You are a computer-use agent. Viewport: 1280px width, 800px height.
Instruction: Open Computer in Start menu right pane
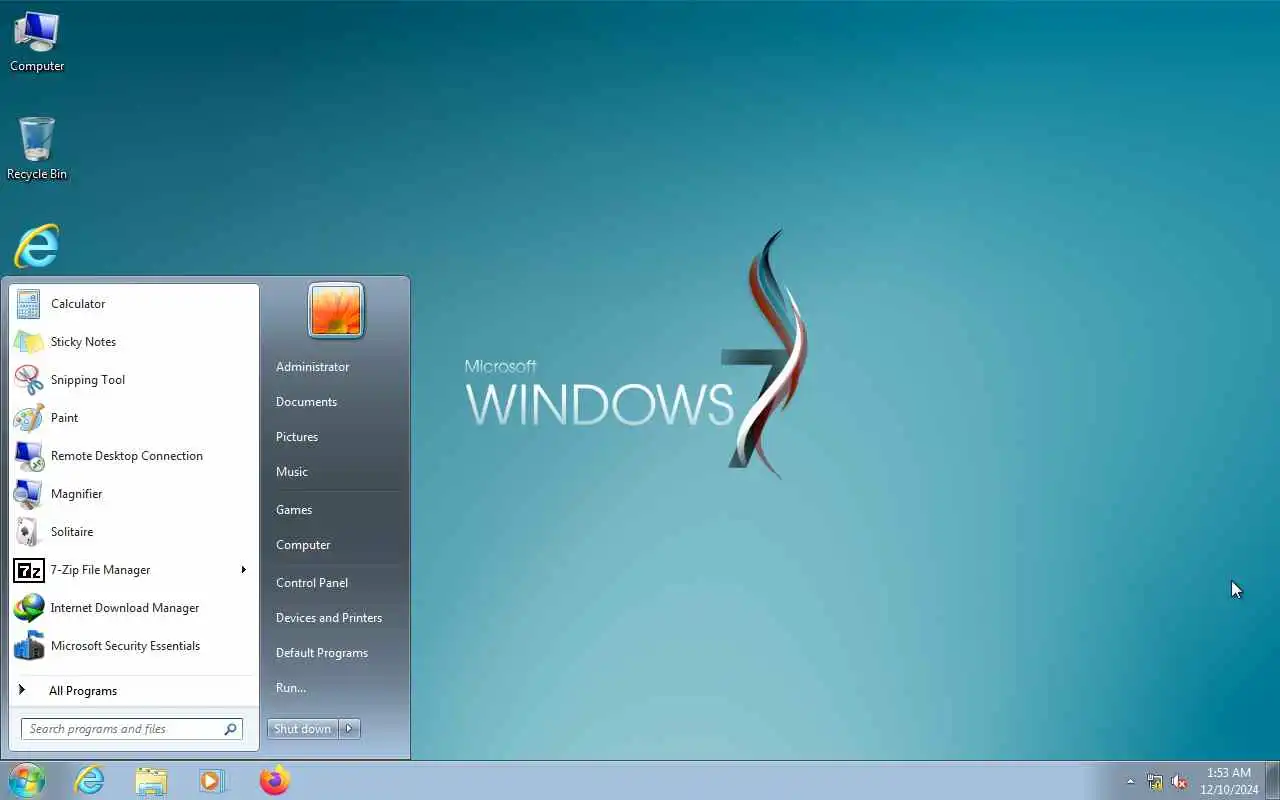[303, 545]
